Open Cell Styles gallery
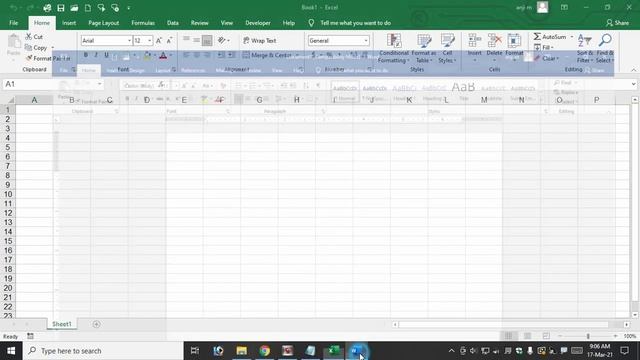The image size is (640, 360). tap(447, 49)
